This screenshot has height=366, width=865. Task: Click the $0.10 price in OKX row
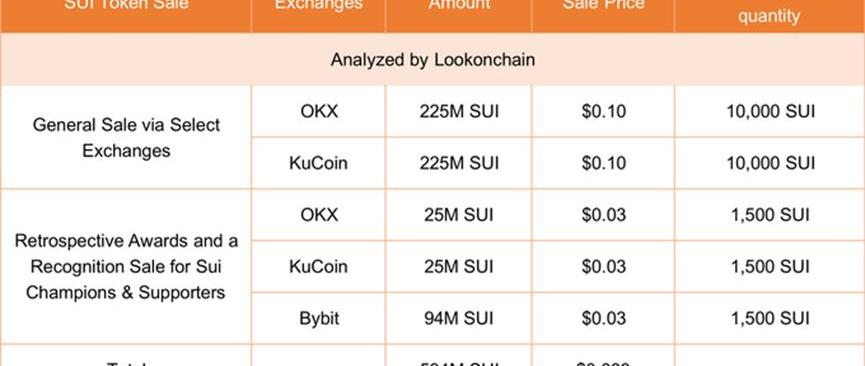point(603,112)
